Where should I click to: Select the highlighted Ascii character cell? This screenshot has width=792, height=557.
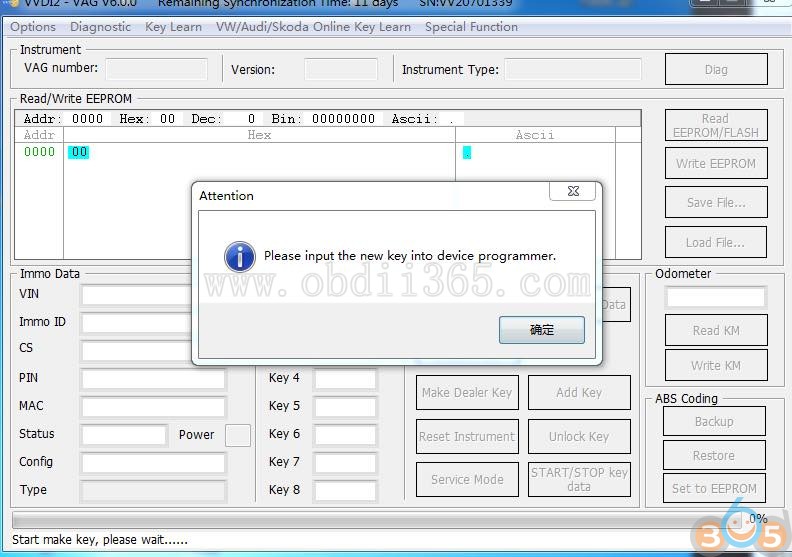point(467,152)
